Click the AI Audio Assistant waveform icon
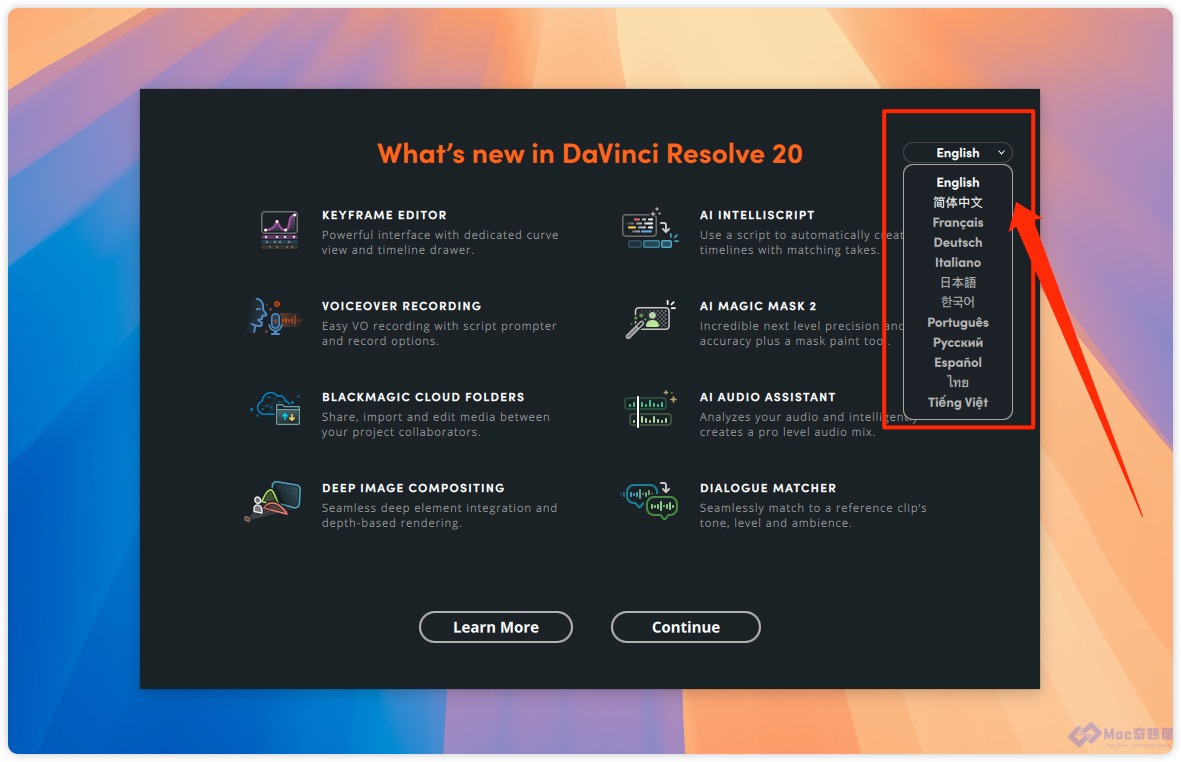Screen dimensions: 1181x762 (651, 409)
